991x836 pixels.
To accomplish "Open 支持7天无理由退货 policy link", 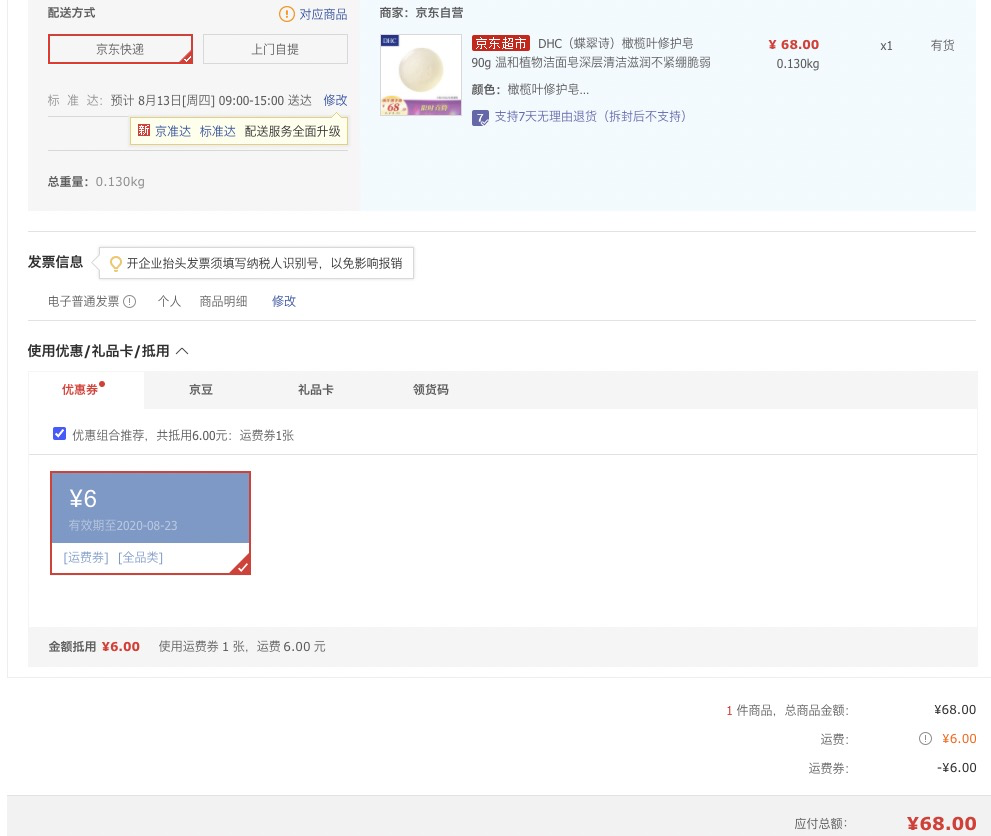I will click(x=590, y=116).
